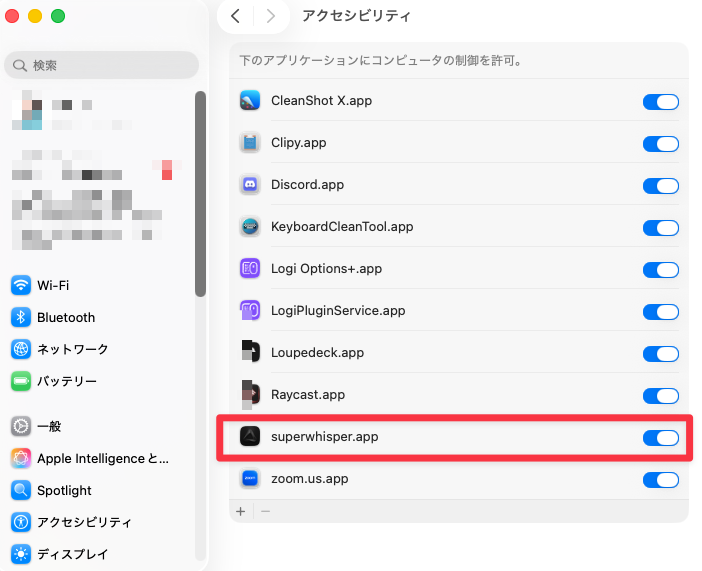Select ネットワーク in the sidebar
Viewport: 702px width, 571px height.
pyautogui.click(x=73, y=349)
